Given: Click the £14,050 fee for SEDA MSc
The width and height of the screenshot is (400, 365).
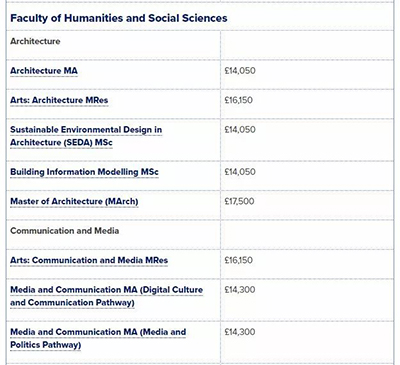Looking at the screenshot, I should coord(240,129).
